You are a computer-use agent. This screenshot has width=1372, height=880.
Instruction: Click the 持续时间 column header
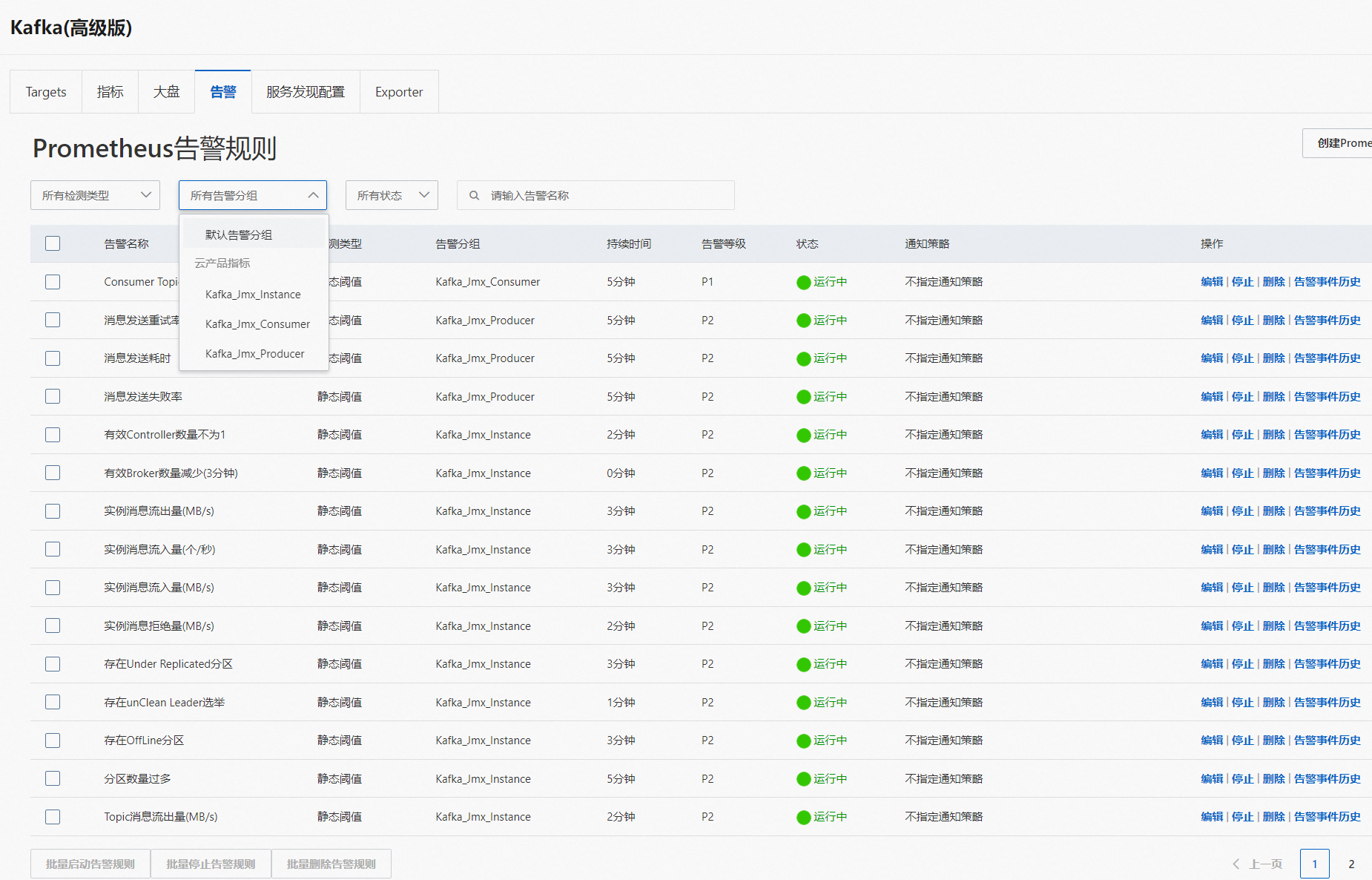pyautogui.click(x=629, y=244)
